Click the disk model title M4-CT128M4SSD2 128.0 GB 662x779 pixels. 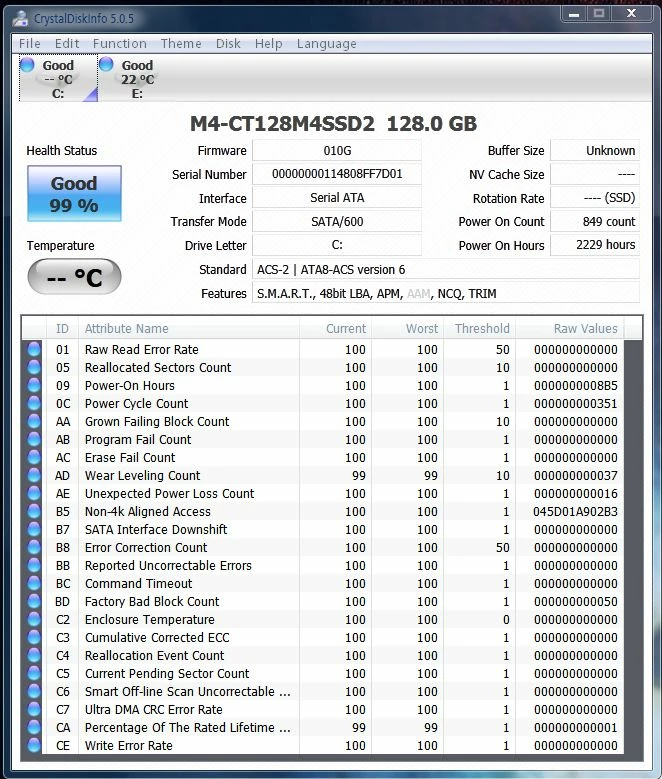tap(333, 124)
